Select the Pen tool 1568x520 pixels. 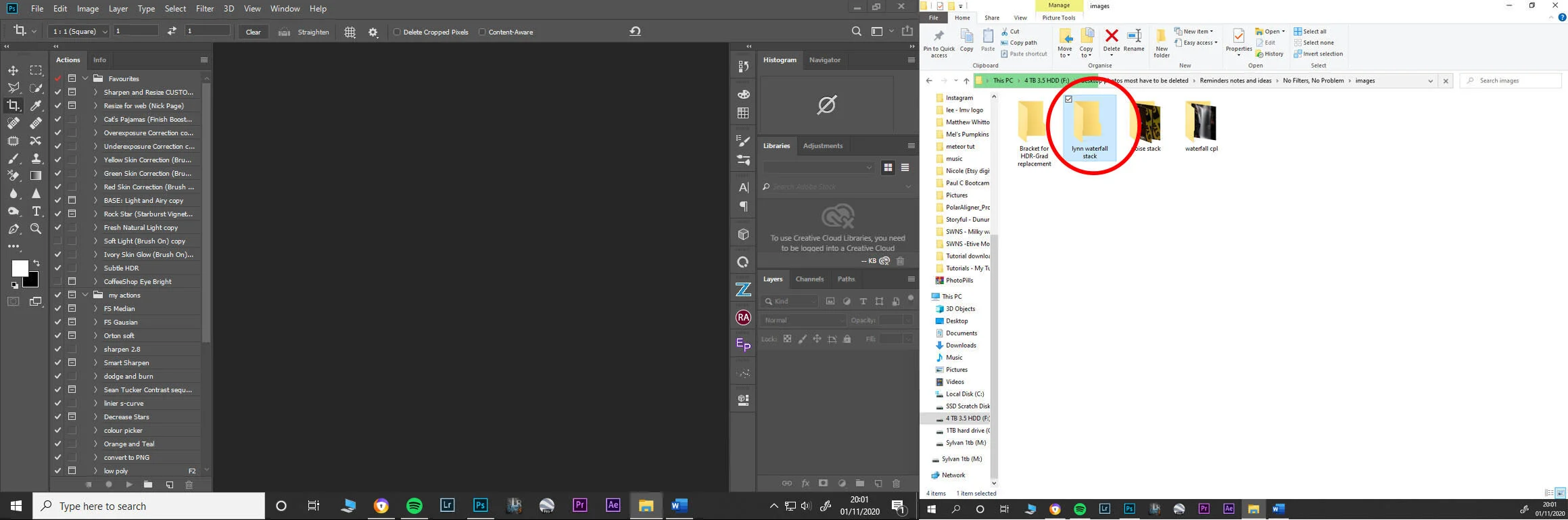click(x=13, y=229)
